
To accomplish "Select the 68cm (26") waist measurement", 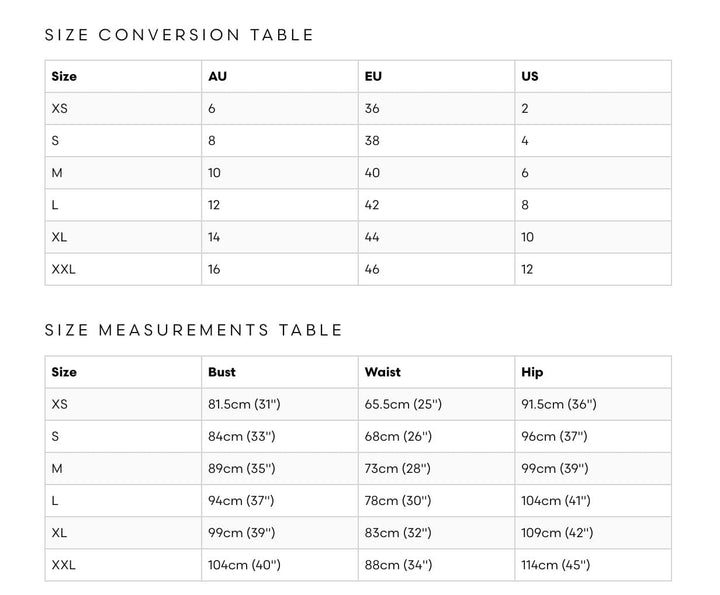I will pos(398,436).
